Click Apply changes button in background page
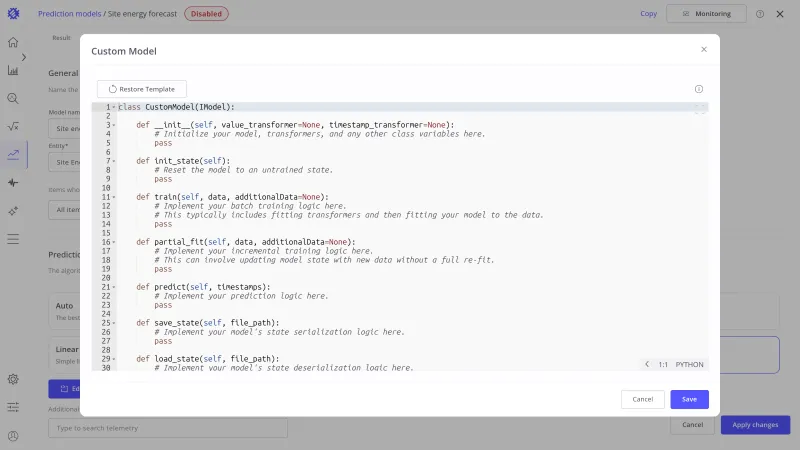 tap(755, 424)
